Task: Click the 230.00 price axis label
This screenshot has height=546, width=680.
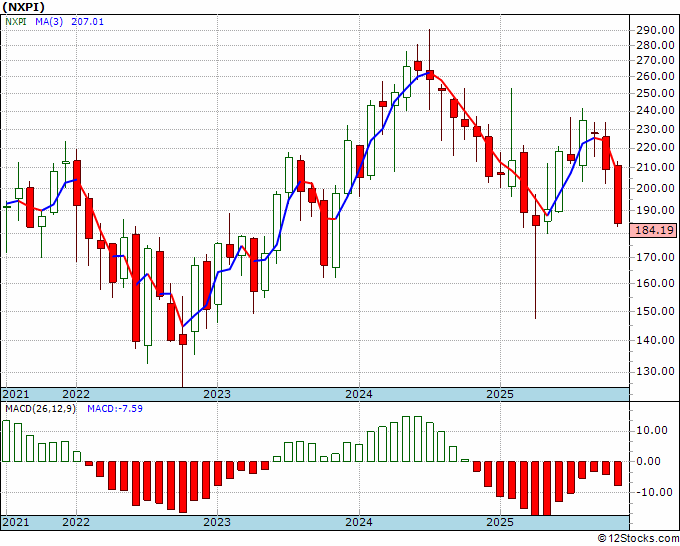Action: tap(655, 129)
